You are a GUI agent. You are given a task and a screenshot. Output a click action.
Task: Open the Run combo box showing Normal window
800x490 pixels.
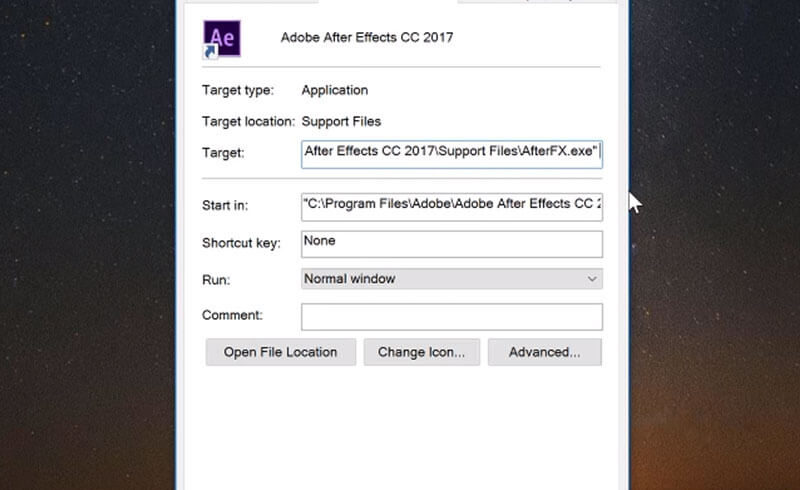[452, 279]
